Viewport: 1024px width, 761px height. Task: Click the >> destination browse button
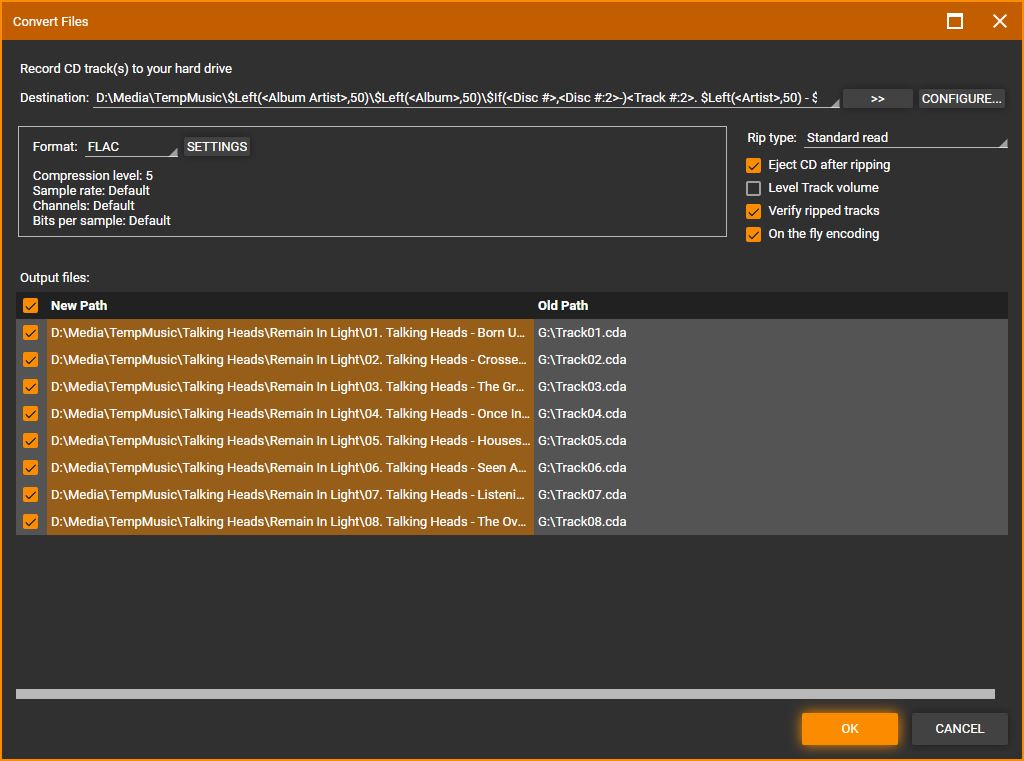tap(877, 99)
